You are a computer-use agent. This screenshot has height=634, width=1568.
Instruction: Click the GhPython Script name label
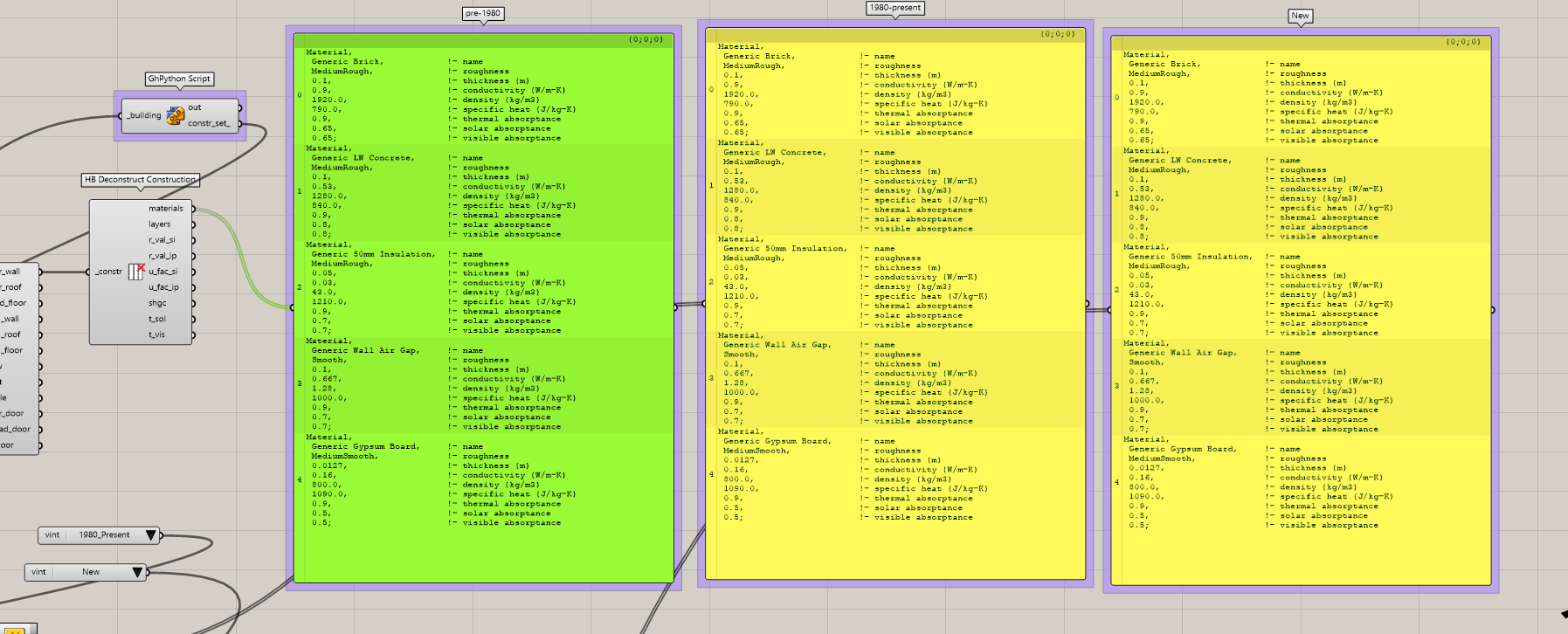pos(179,79)
